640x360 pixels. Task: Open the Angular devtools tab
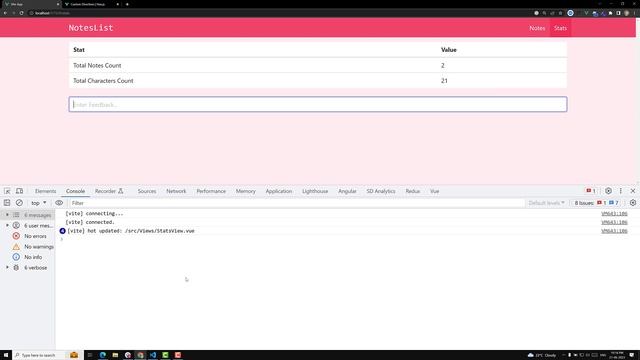click(x=347, y=191)
